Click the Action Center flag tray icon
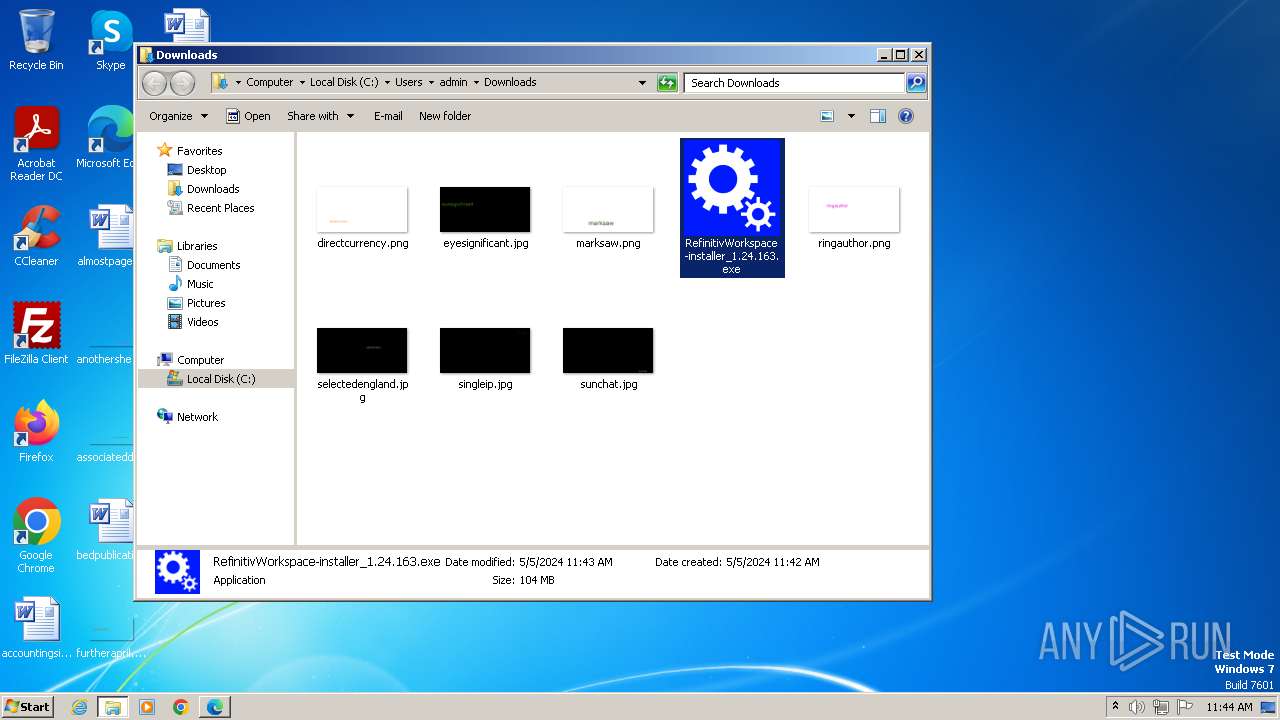Image resolution: width=1280 pixels, height=720 pixels. click(1183, 707)
